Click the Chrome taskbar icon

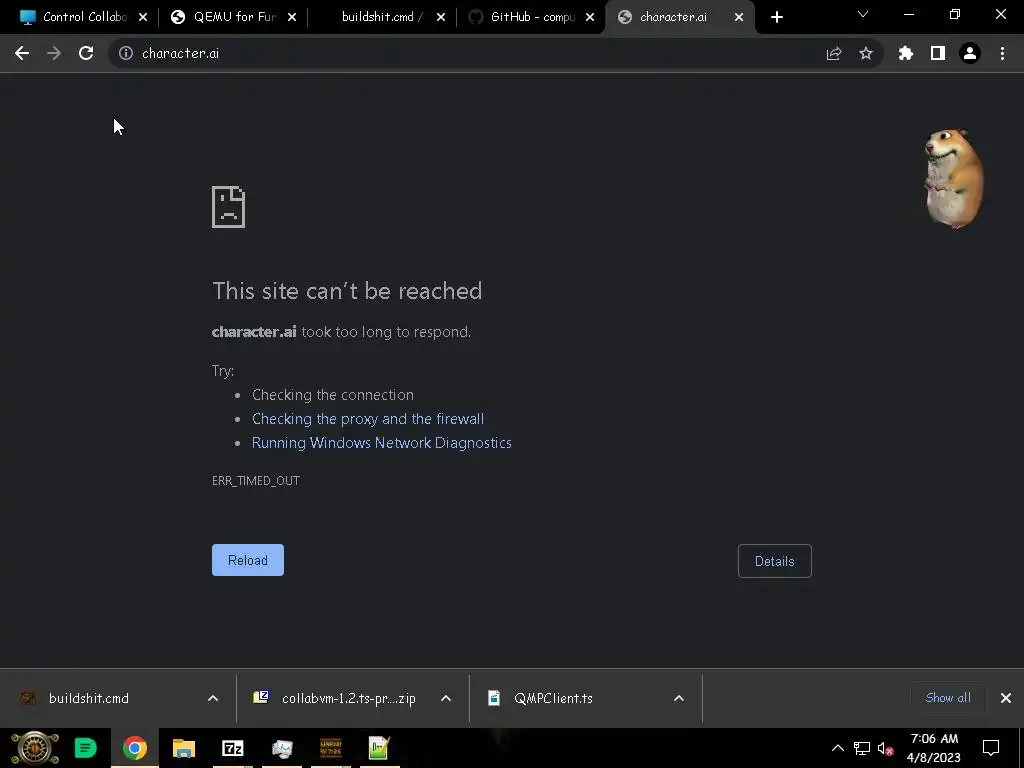(x=135, y=748)
